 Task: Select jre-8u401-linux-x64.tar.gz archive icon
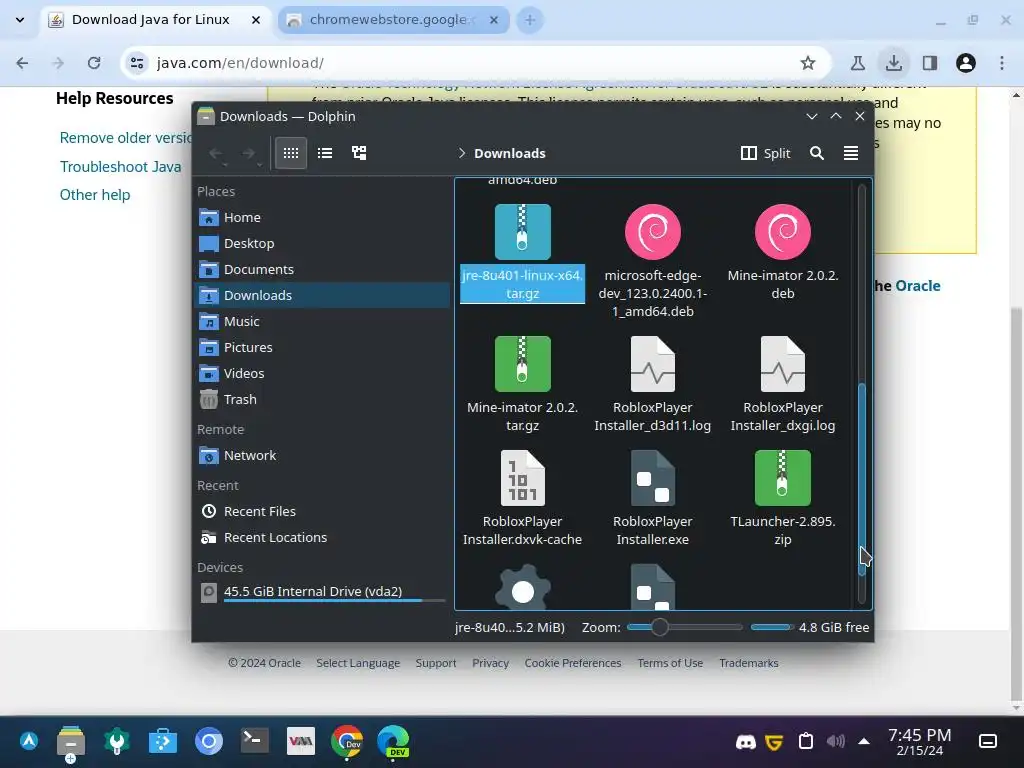coord(522,232)
